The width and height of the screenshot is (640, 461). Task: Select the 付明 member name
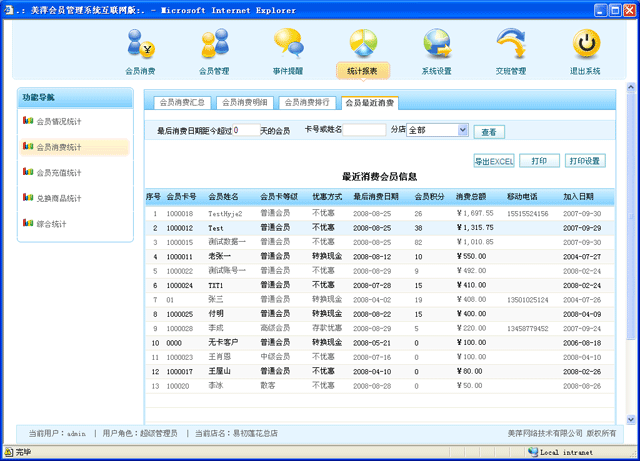coord(216,314)
